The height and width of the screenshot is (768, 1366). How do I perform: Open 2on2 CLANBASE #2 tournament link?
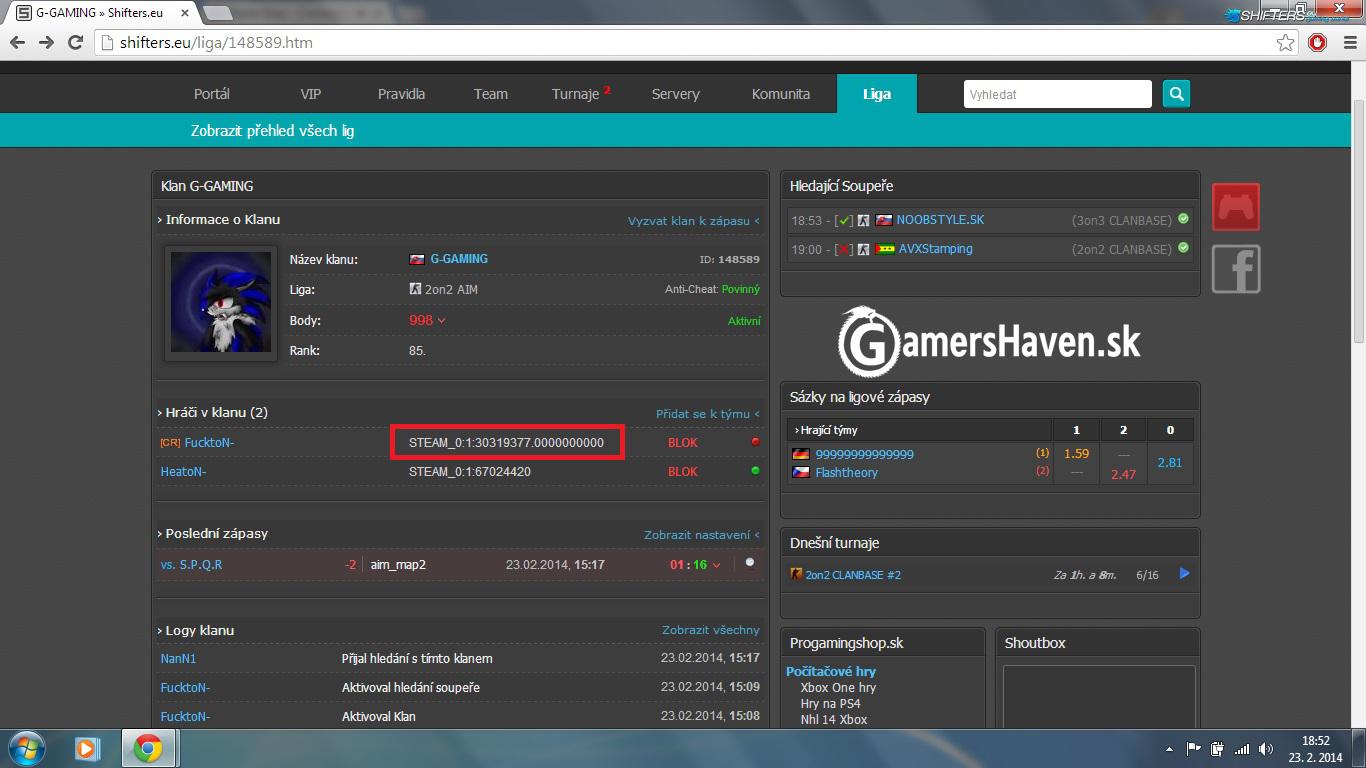tap(853, 575)
